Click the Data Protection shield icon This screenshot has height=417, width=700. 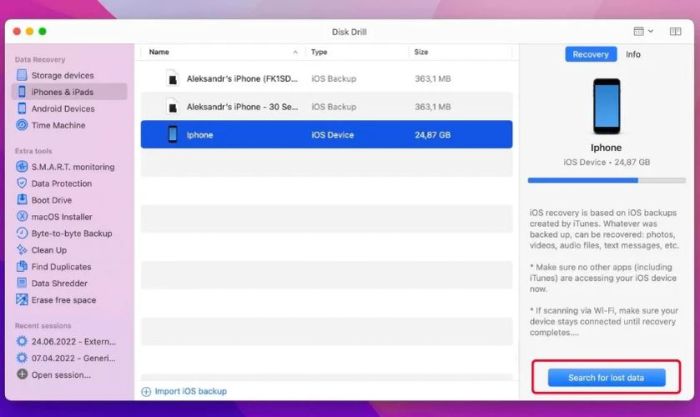click(x=22, y=183)
